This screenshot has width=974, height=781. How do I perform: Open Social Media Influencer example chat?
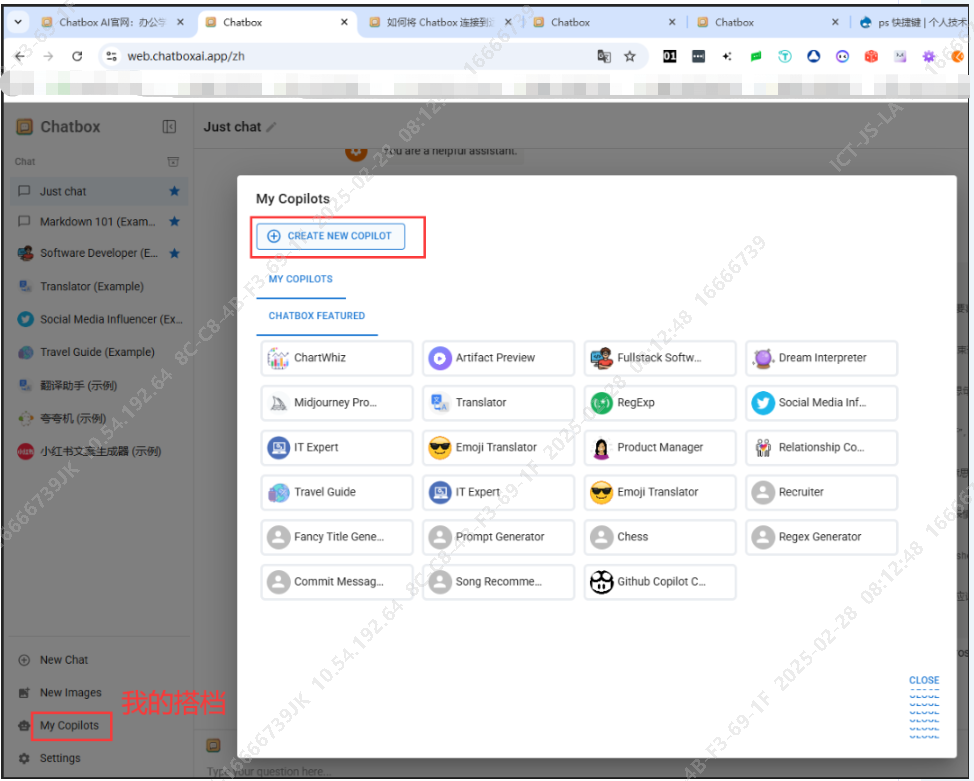pyautogui.click(x=99, y=319)
